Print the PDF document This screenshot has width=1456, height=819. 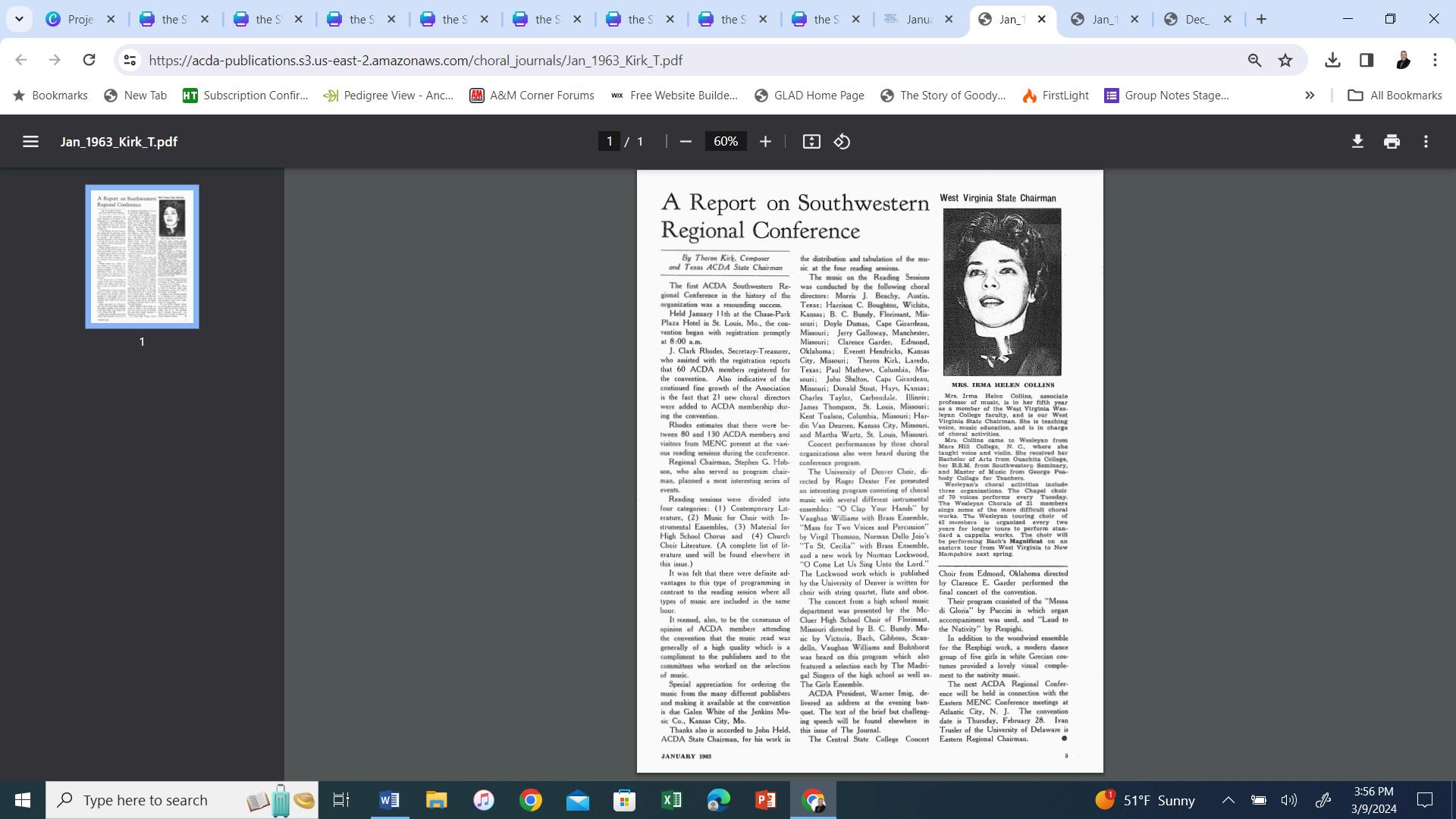point(1392,142)
